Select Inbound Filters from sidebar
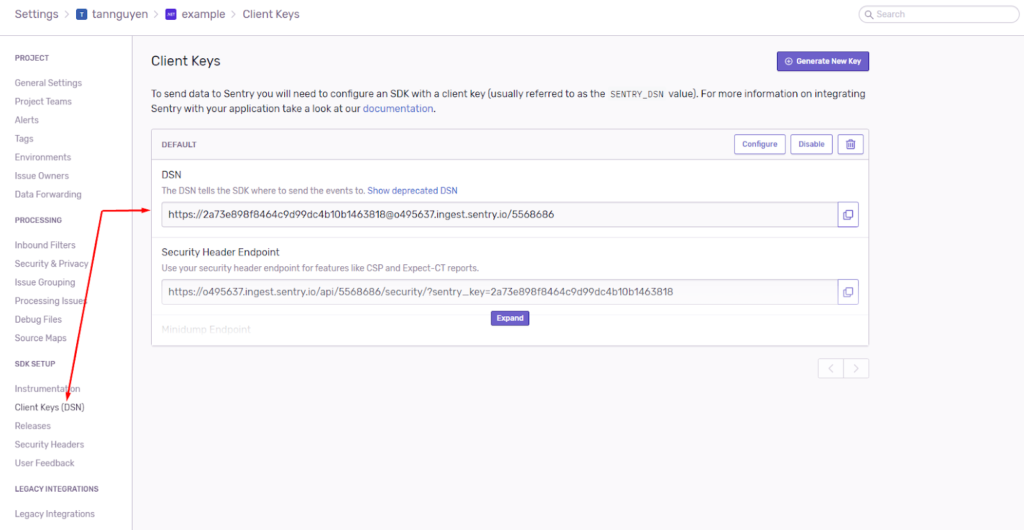 (x=45, y=245)
